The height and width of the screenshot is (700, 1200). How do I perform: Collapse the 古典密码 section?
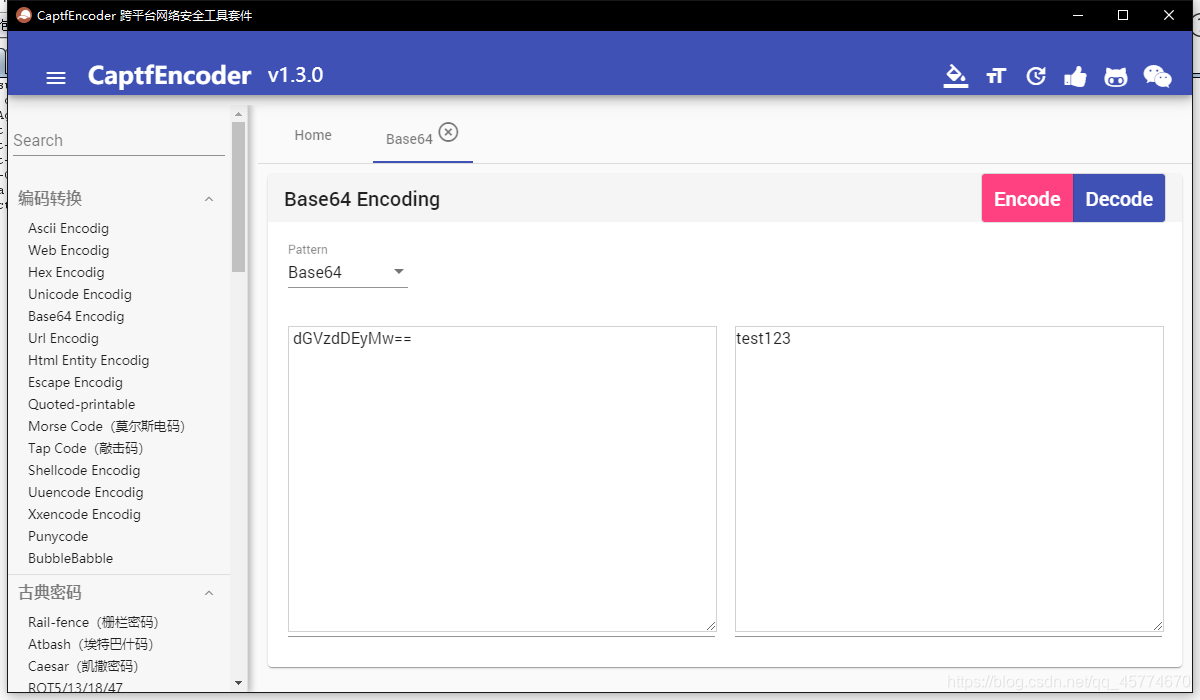click(209, 593)
